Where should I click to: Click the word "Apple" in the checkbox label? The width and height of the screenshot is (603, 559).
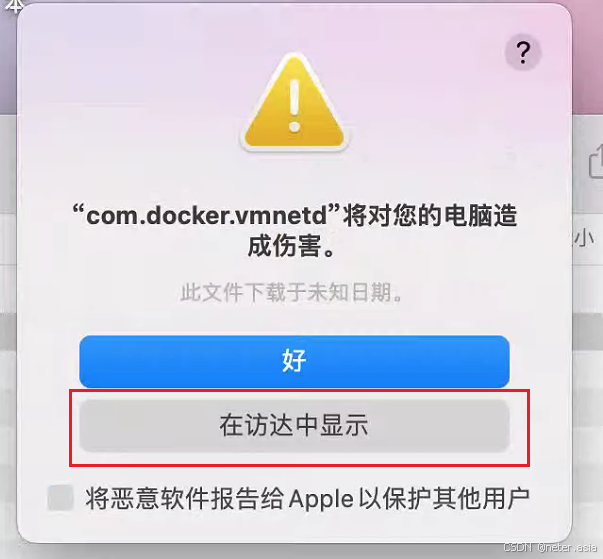pyautogui.click(x=321, y=499)
